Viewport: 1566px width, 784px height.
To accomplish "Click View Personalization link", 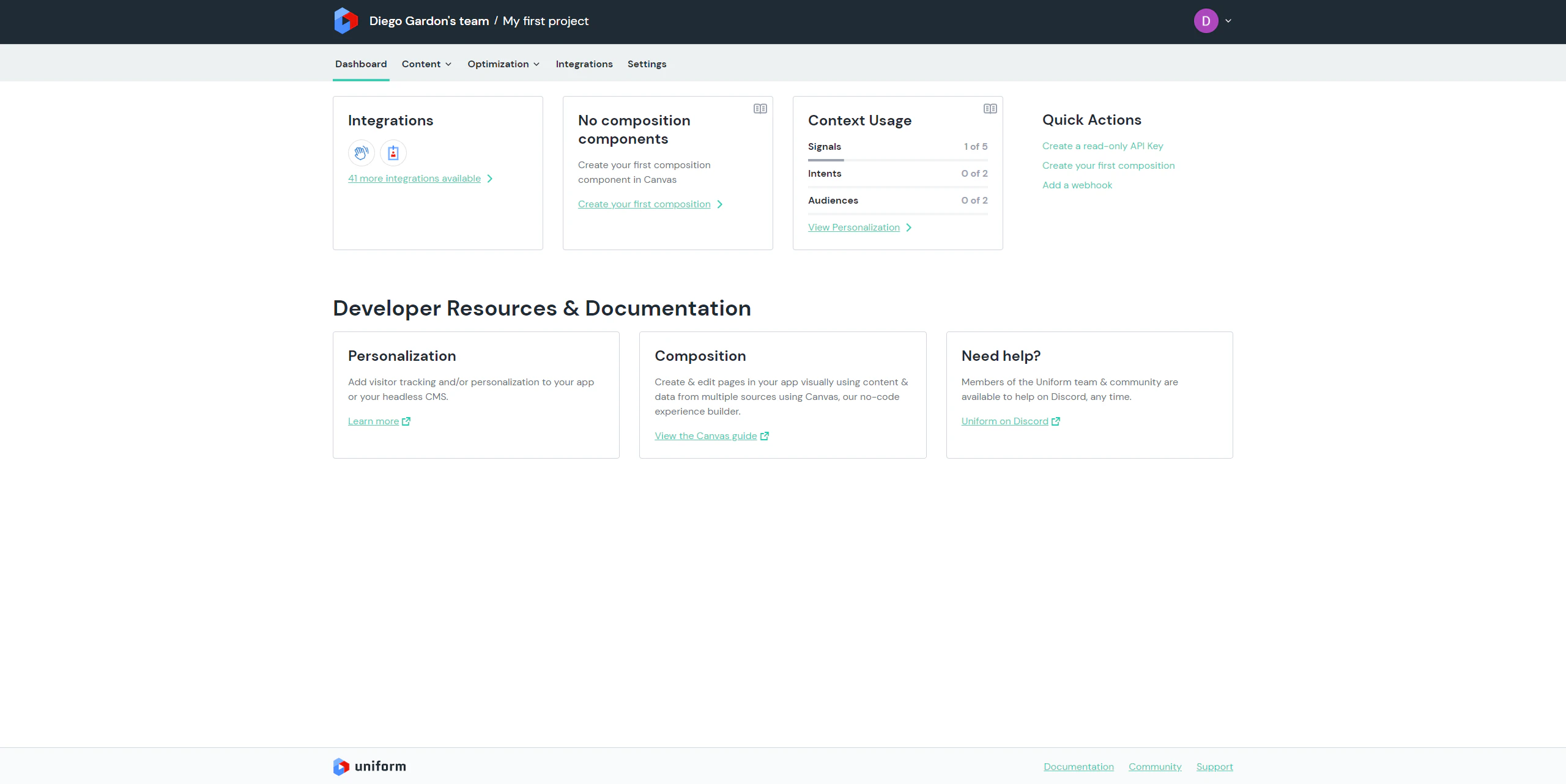I will [x=855, y=227].
